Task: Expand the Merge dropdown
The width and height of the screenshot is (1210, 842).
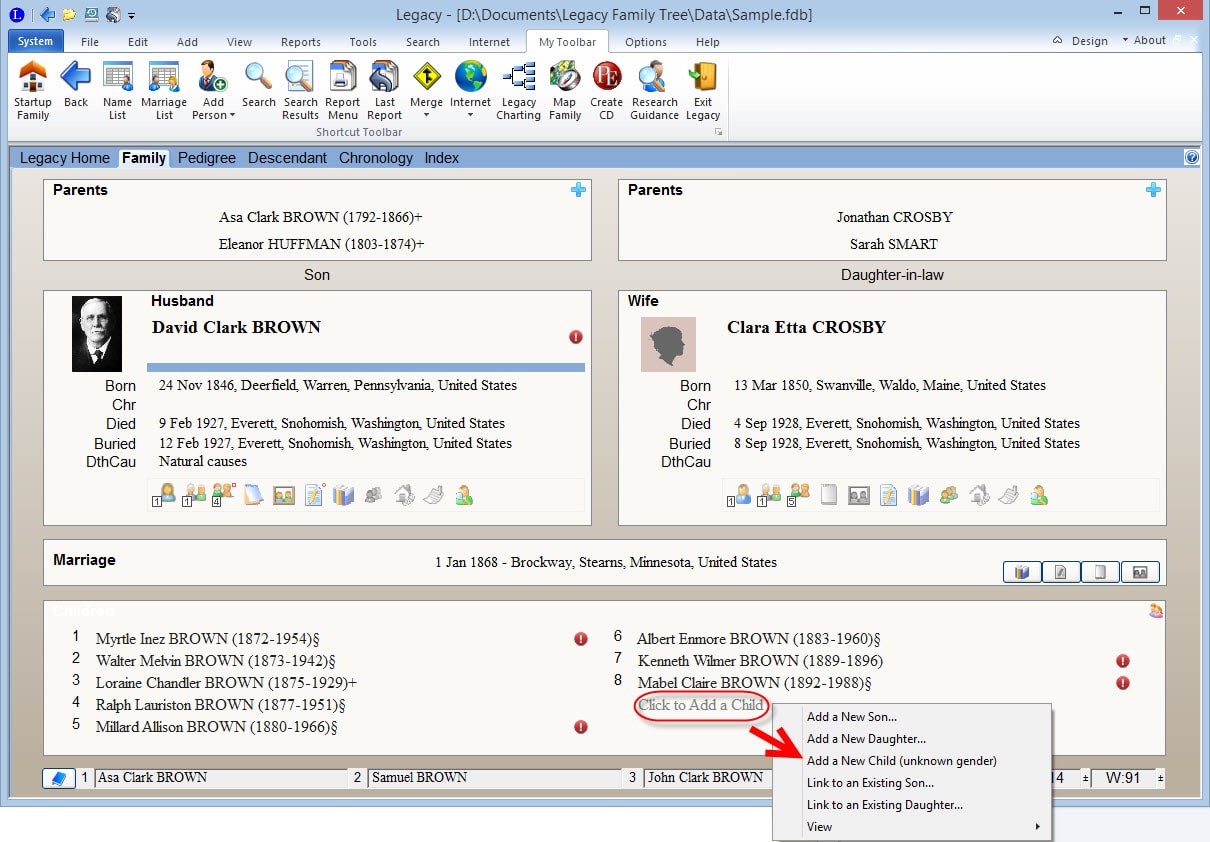Action: pos(426,115)
